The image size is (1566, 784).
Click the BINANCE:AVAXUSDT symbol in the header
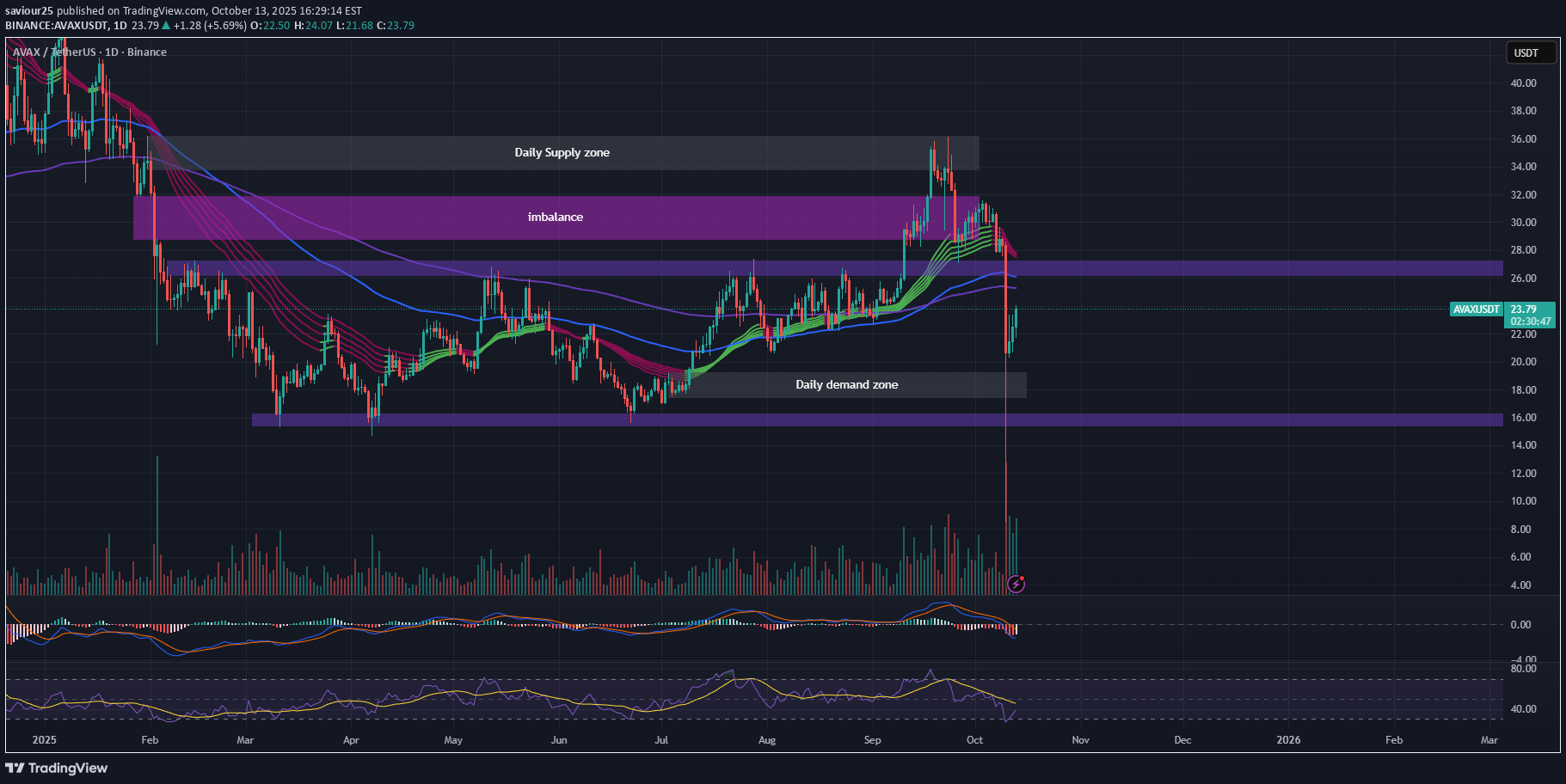point(57,26)
